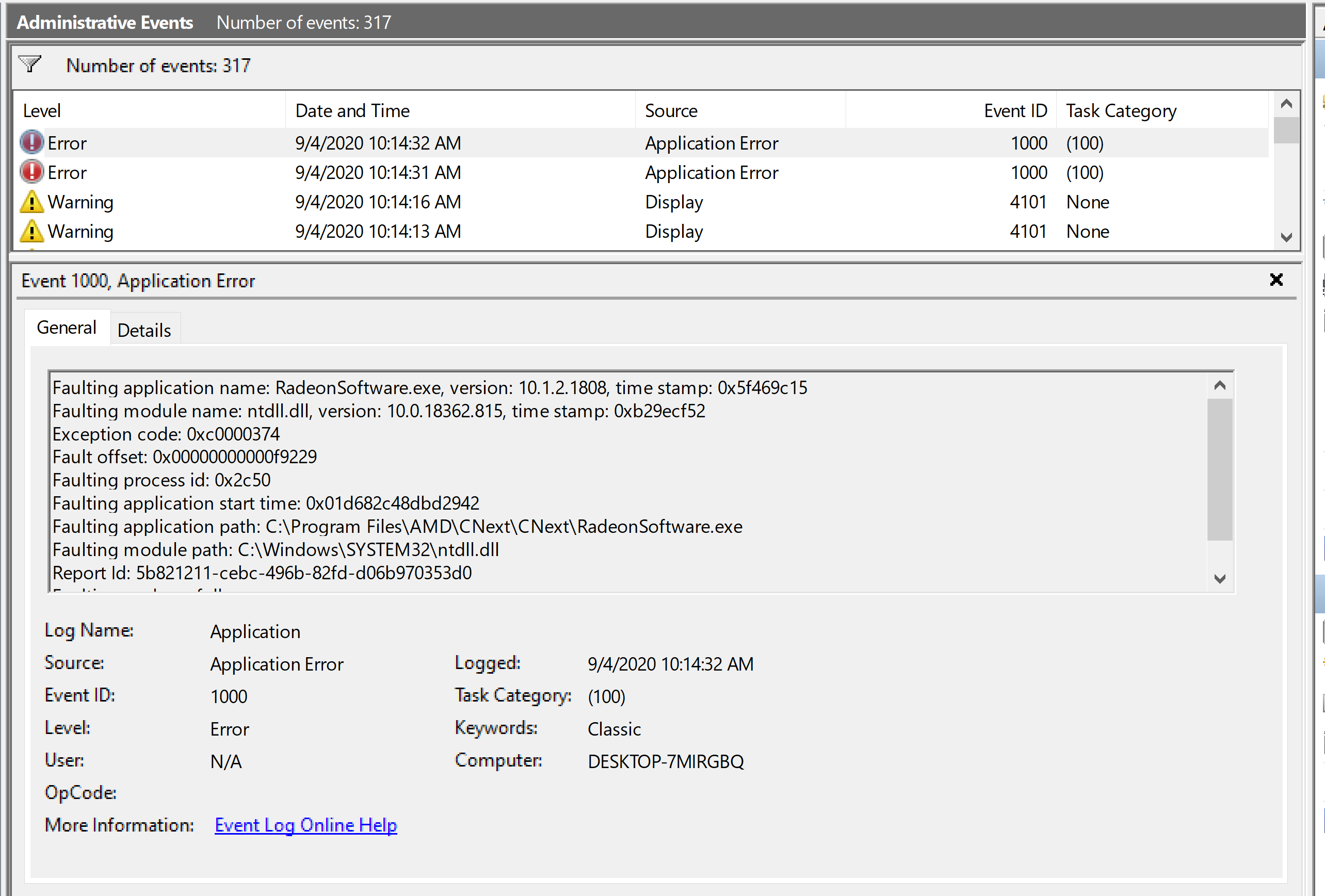Click Task Category None on the 10:14:16 AM row
Image resolution: width=1325 pixels, height=896 pixels.
[1087, 202]
